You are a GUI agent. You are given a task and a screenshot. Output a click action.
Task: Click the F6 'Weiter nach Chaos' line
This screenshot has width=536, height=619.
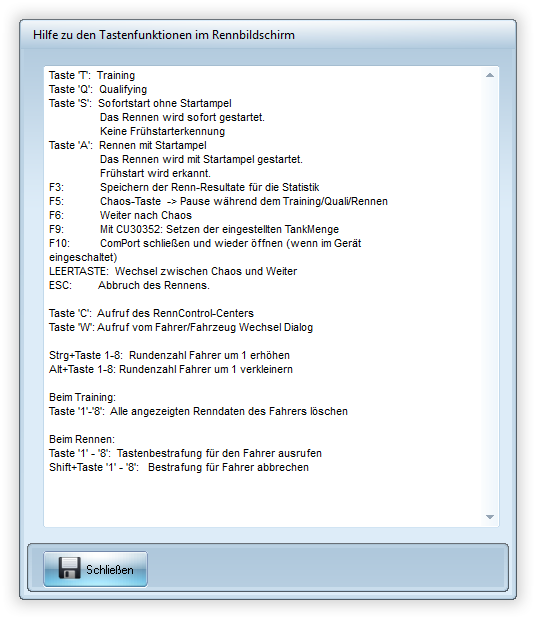(120, 215)
